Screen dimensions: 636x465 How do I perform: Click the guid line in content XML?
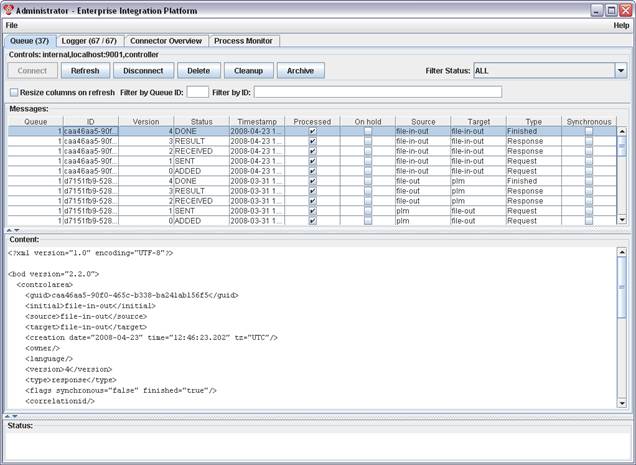[132, 295]
